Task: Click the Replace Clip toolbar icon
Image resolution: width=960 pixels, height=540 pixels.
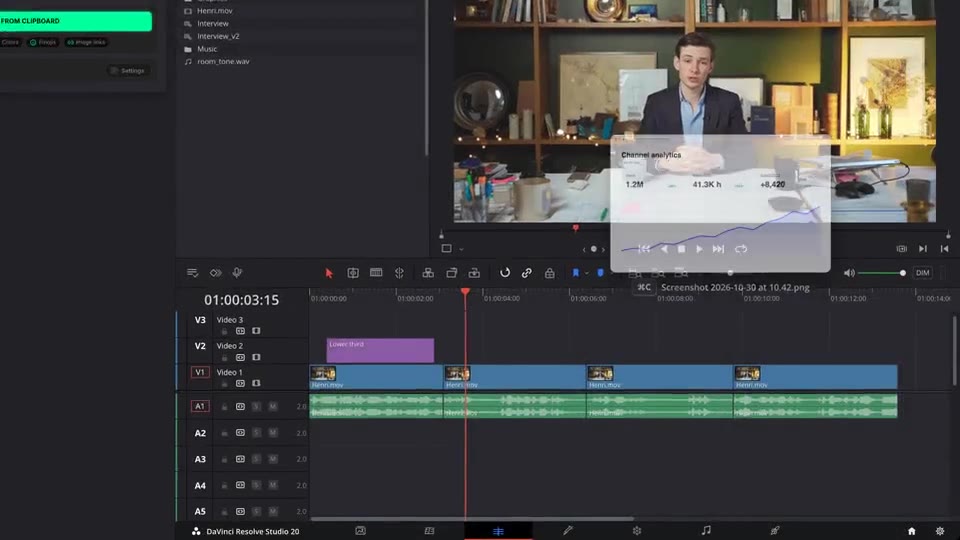Action: coord(474,273)
